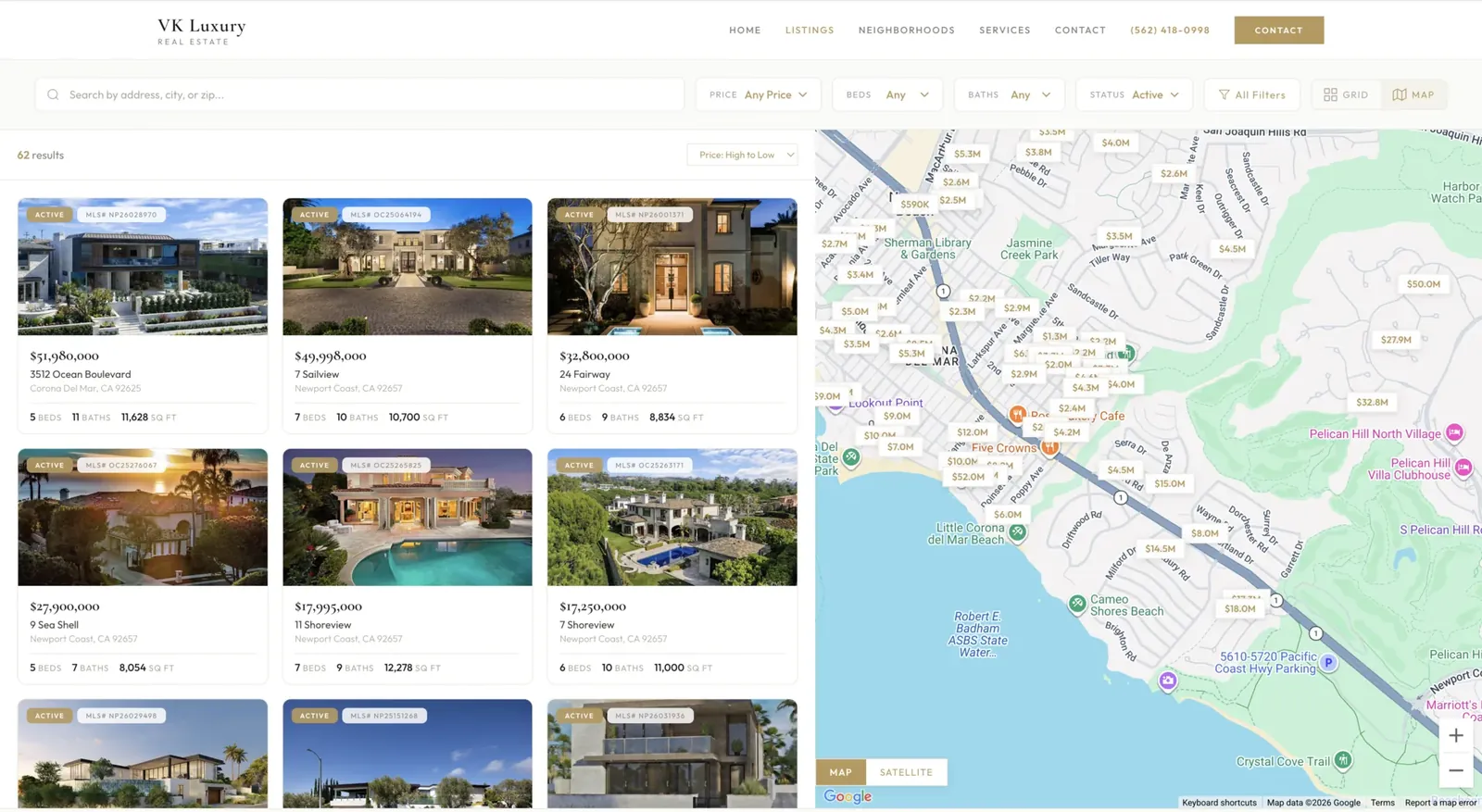Switch map to Satellite imagery
Screen dimensions: 1482x812
tap(906, 772)
